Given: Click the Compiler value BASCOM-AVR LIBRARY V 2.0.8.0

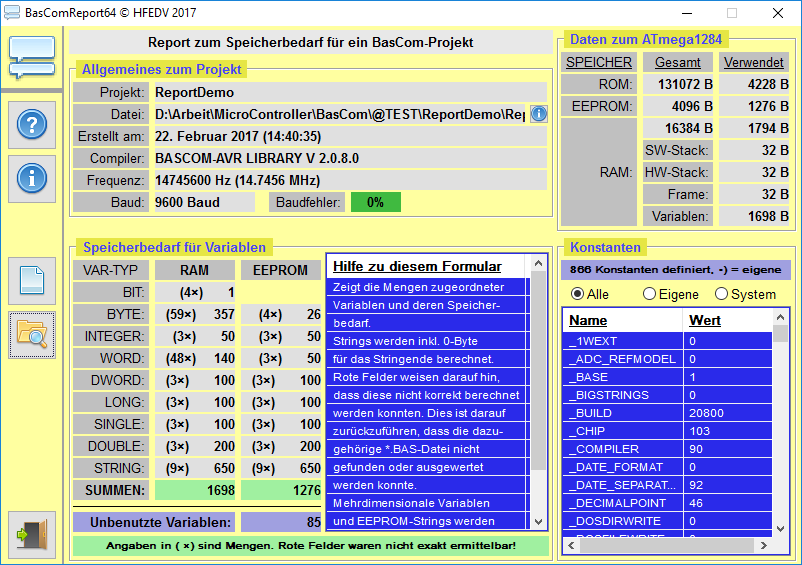Looking at the screenshot, I should coord(350,158).
